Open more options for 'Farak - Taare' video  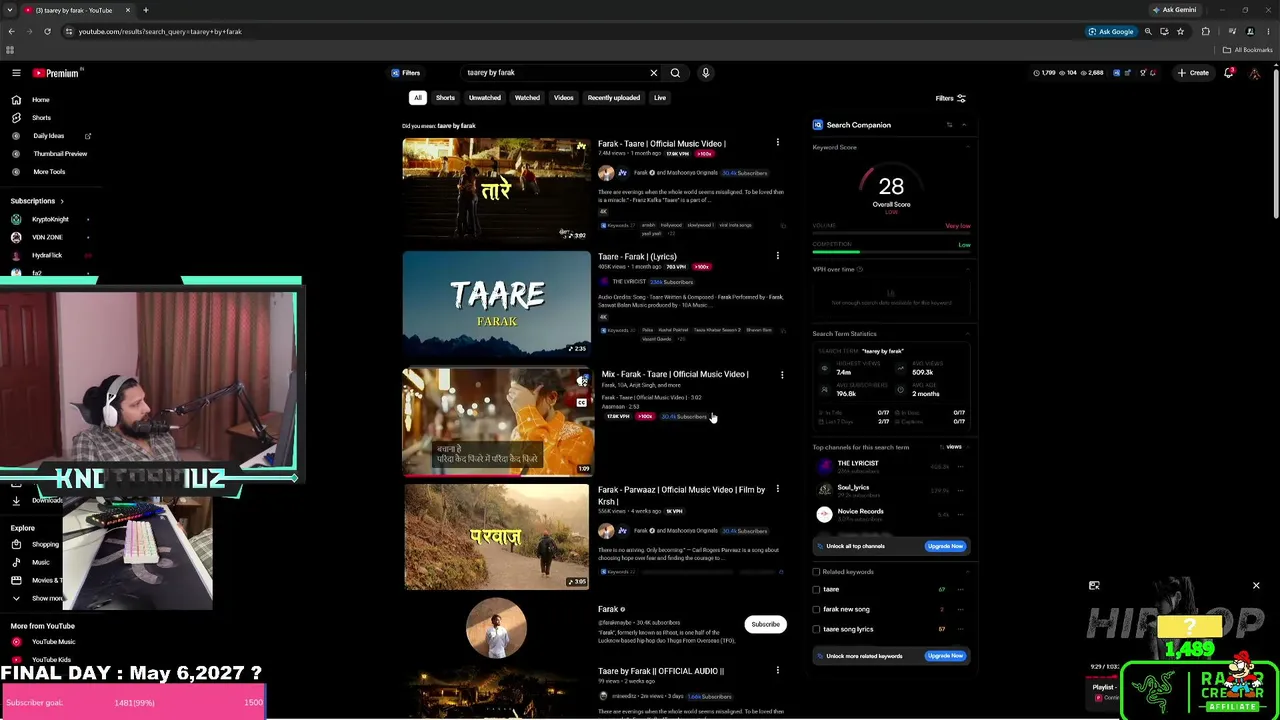pyautogui.click(x=777, y=143)
